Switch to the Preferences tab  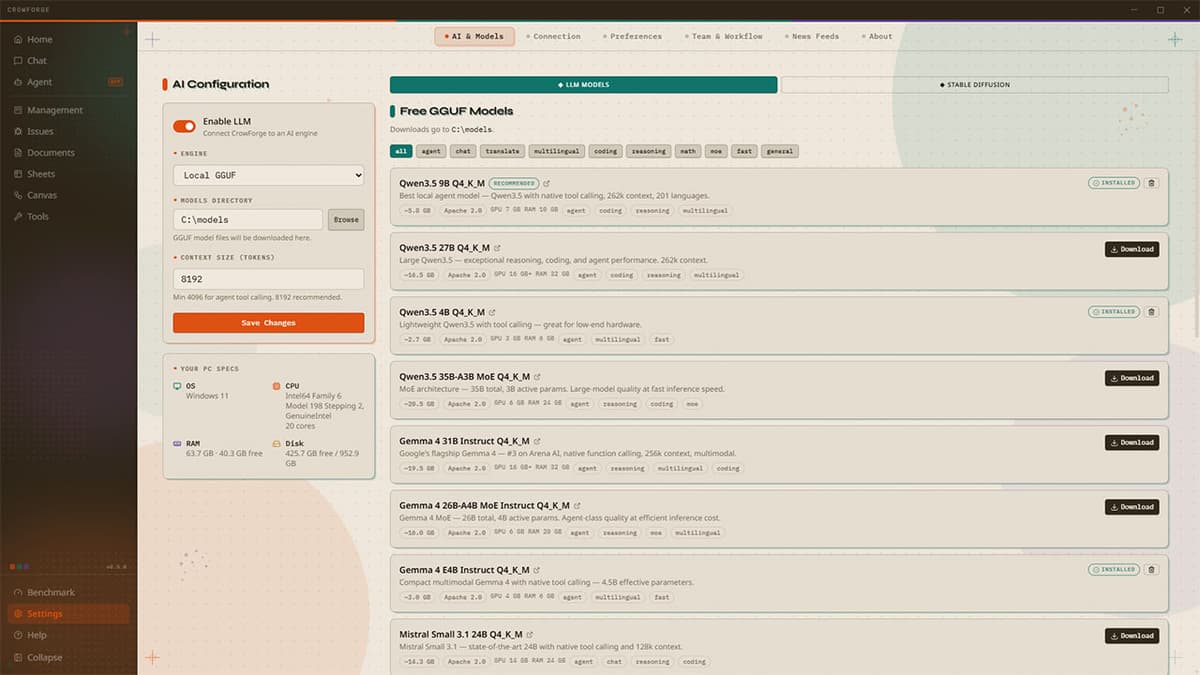(632, 36)
